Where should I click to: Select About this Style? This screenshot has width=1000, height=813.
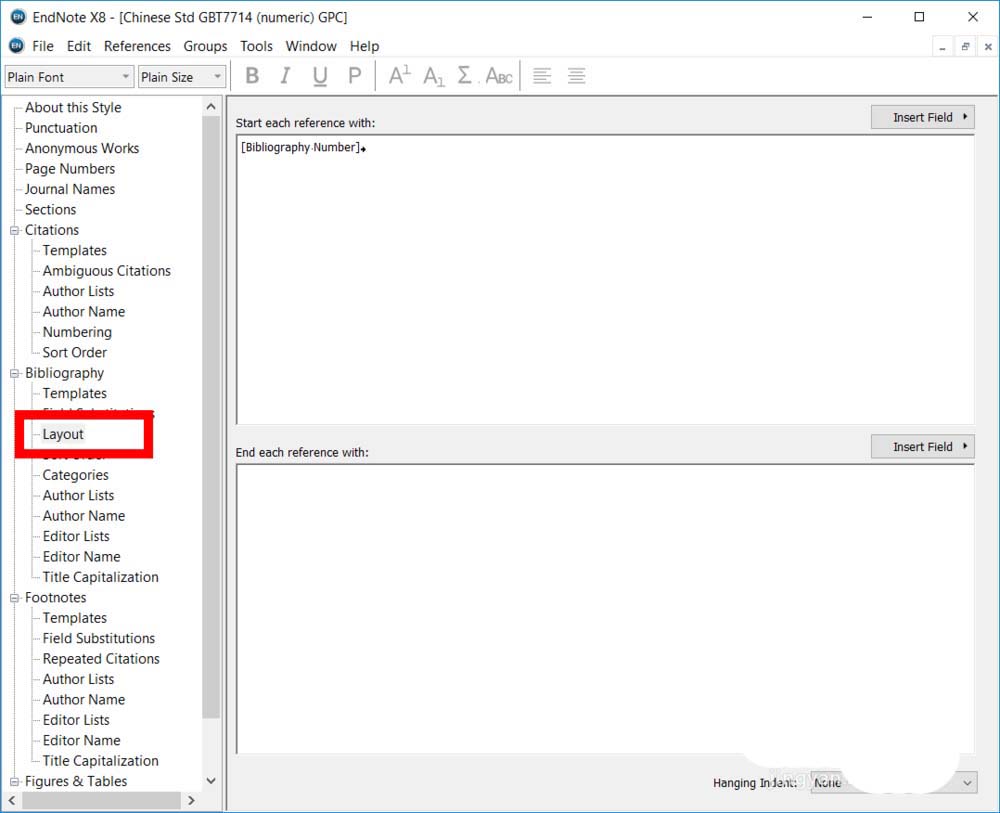73,107
